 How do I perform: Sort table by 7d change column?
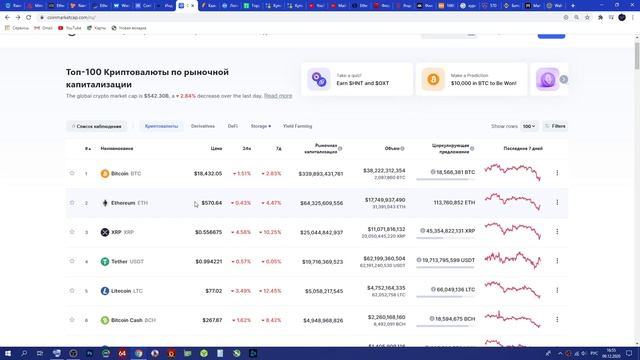(x=278, y=149)
